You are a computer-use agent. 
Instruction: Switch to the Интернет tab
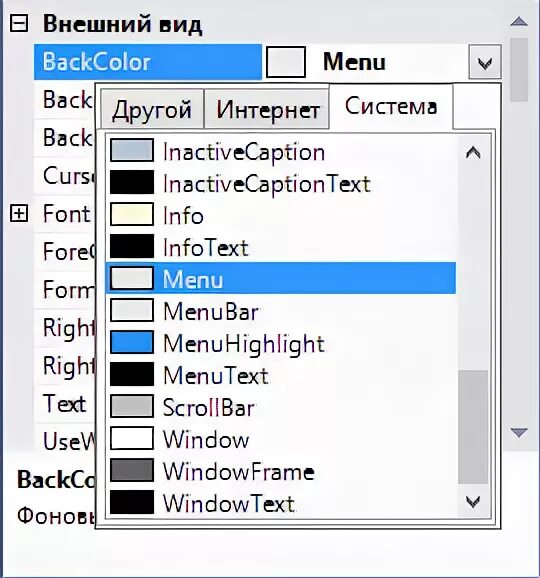click(x=267, y=109)
